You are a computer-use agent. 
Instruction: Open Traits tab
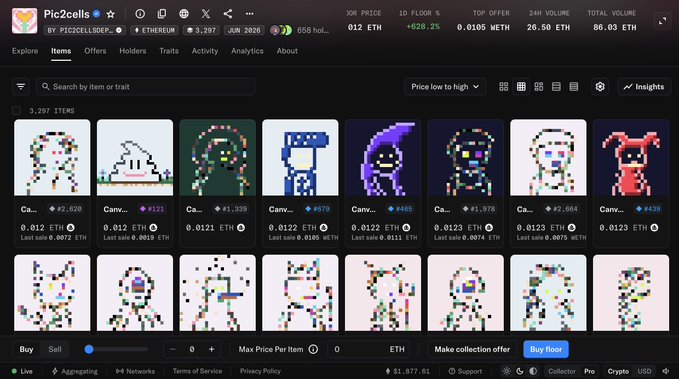169,51
